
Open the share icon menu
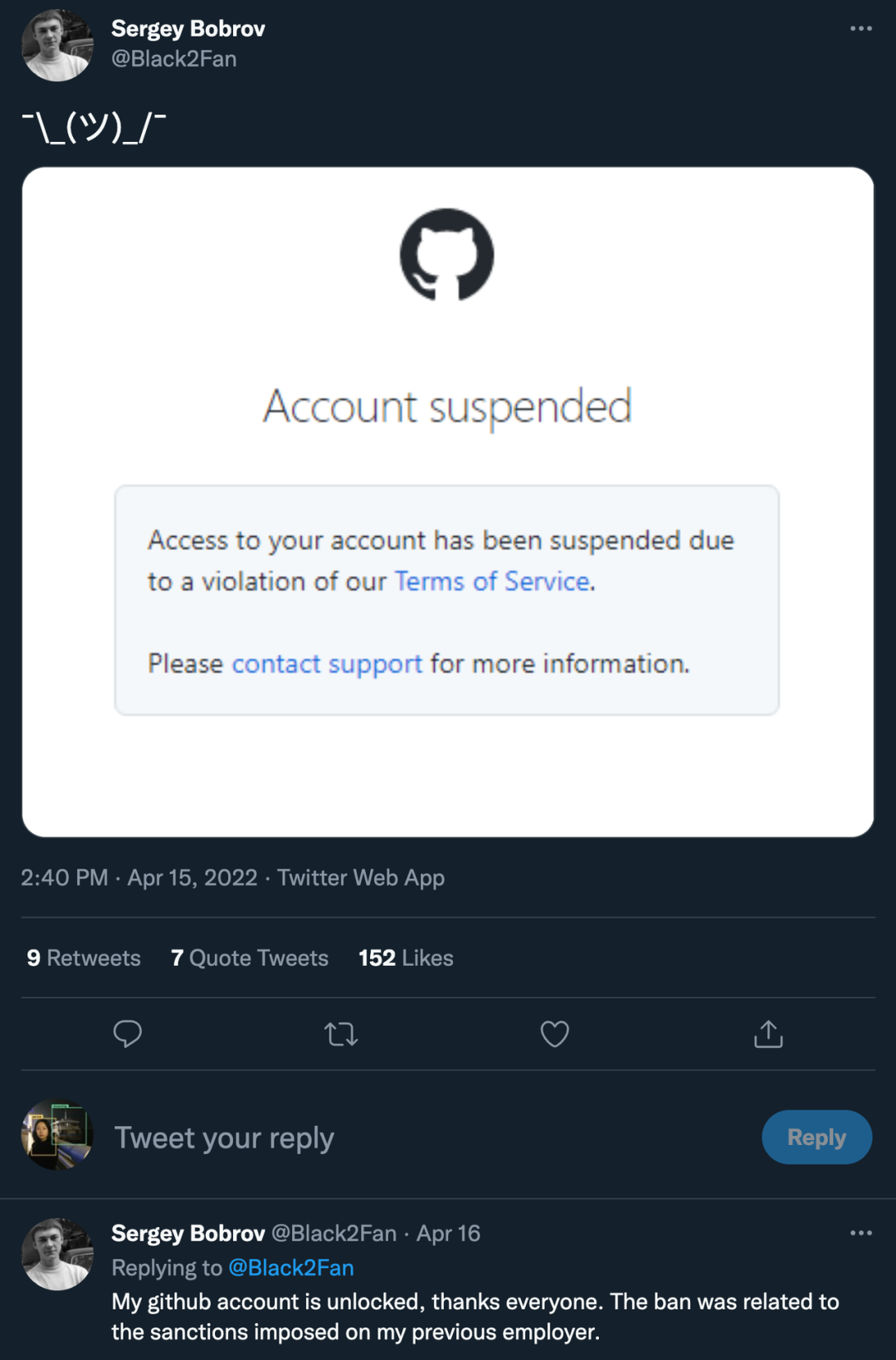pyautogui.click(x=768, y=1034)
